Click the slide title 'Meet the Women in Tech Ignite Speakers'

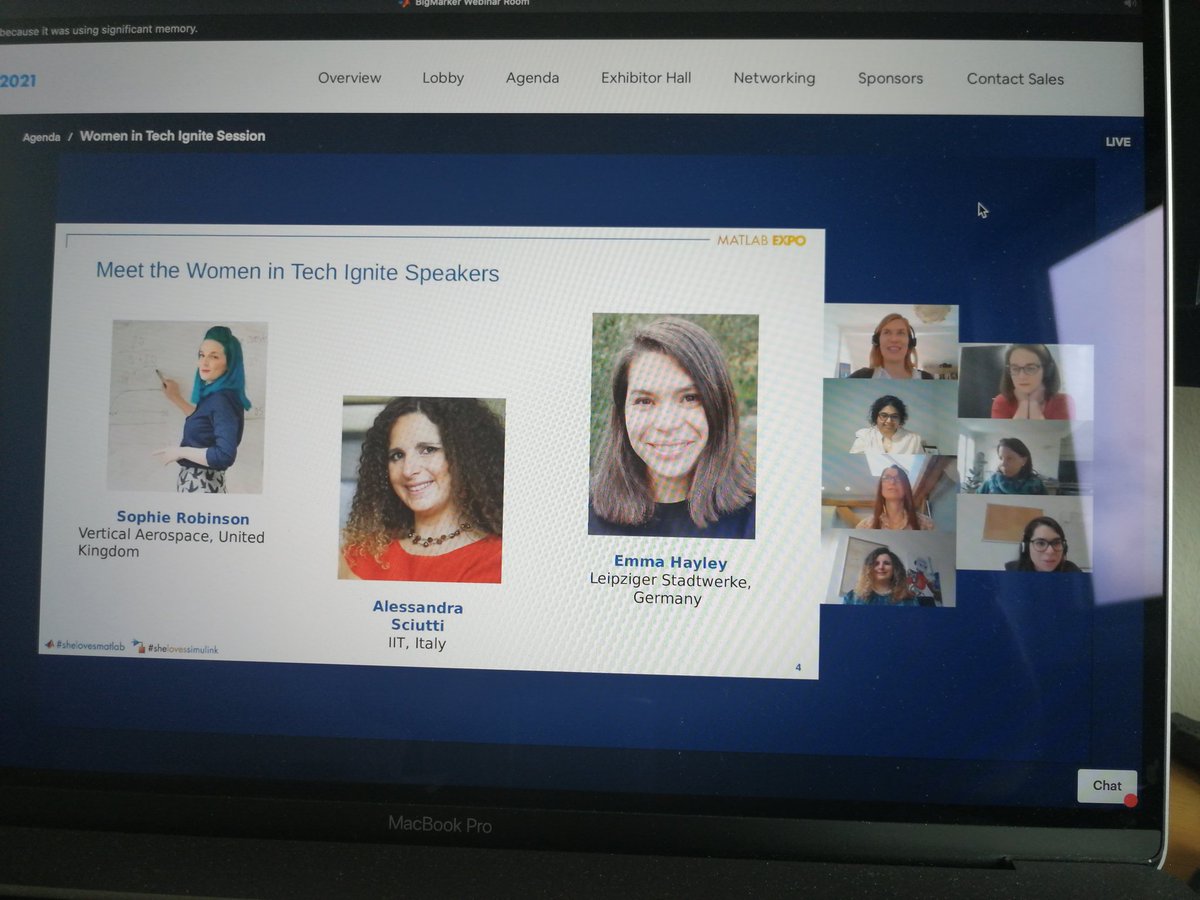click(297, 272)
